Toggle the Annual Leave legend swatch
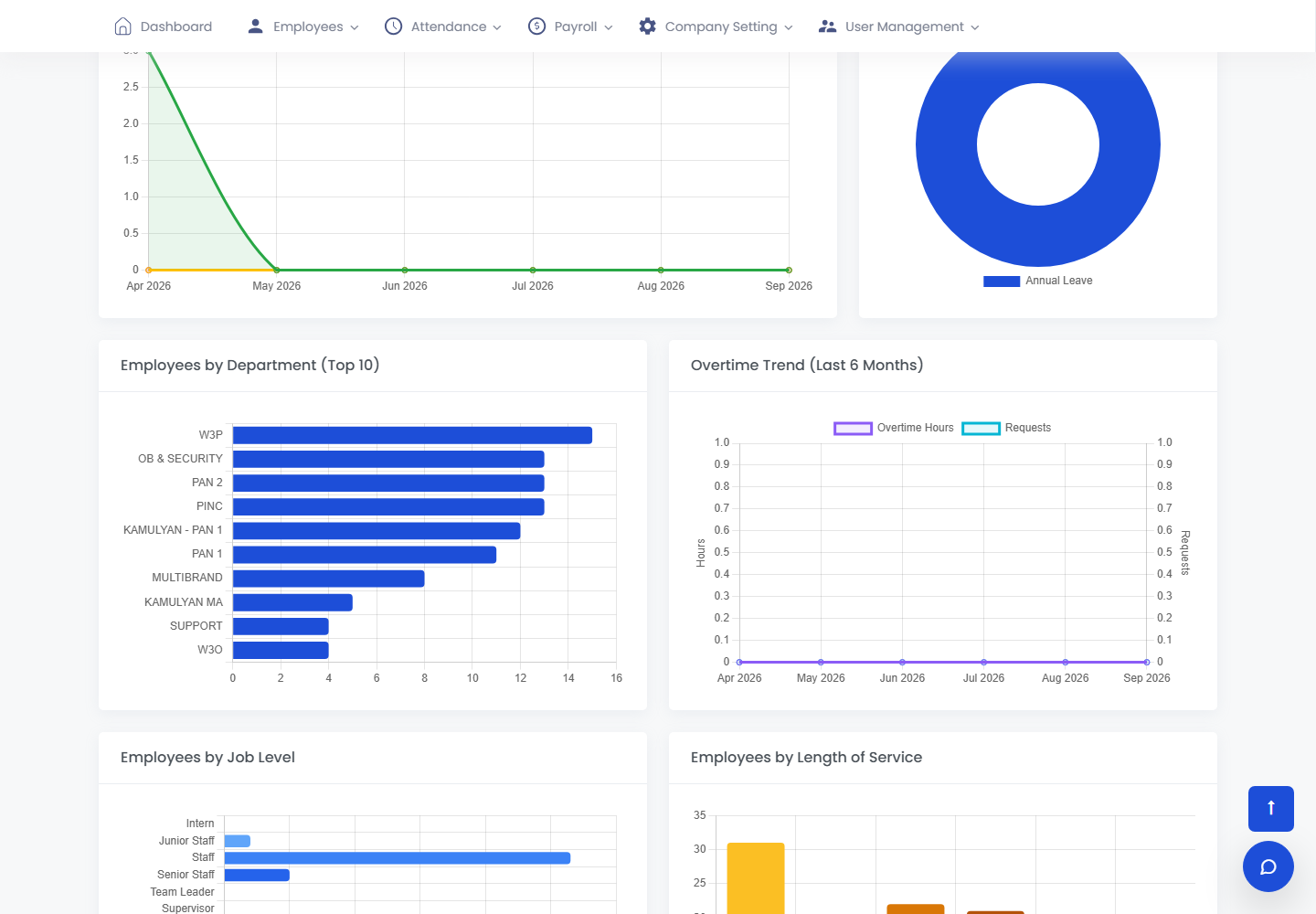This screenshot has width=1316, height=914. [1002, 282]
